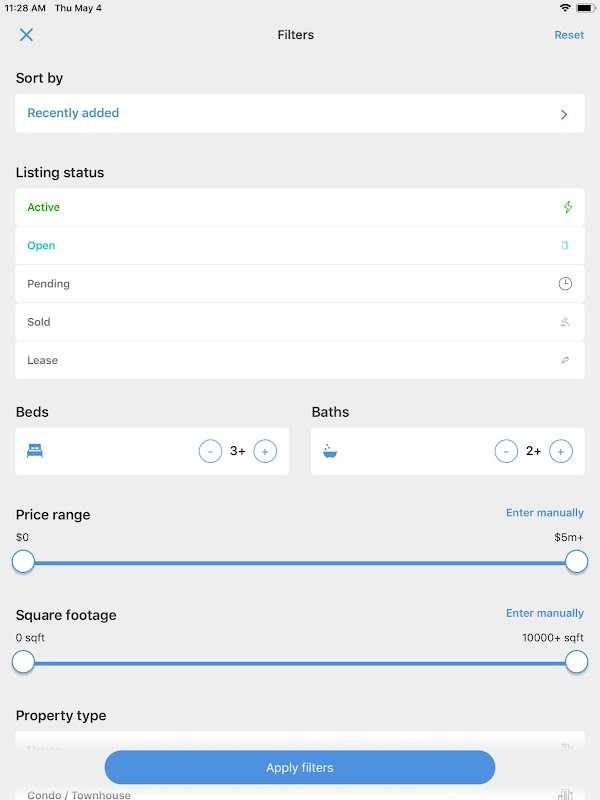Screen dimensions: 600x800
Task: Tap the bathtub icon under Baths
Action: pyautogui.click(x=330, y=451)
